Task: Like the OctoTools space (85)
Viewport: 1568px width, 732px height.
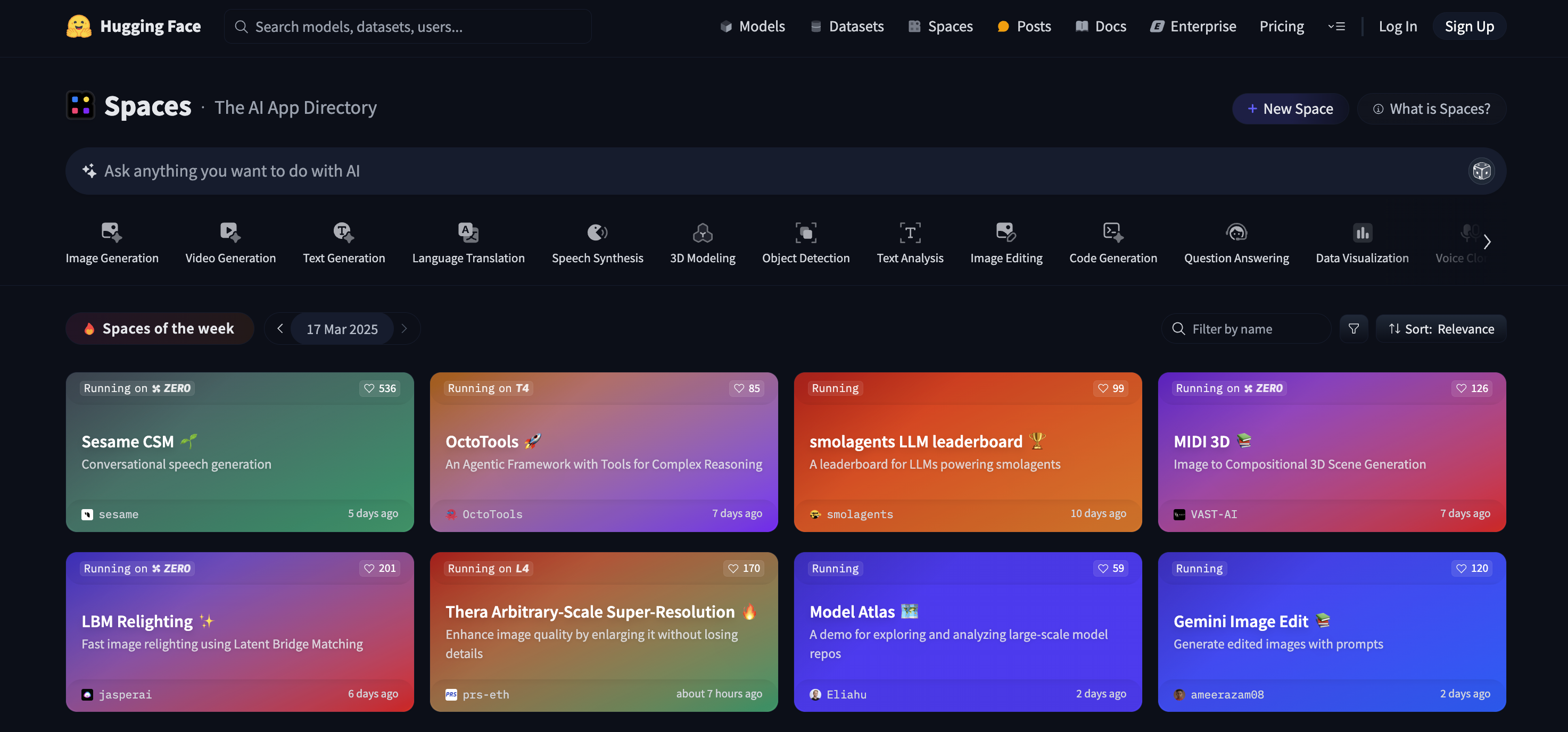Action: click(x=747, y=388)
